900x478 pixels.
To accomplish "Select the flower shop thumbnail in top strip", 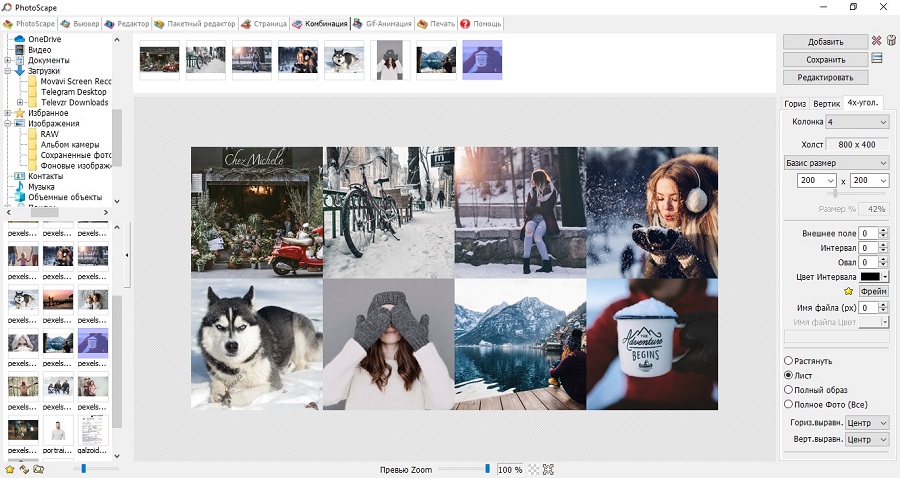I will [159, 60].
